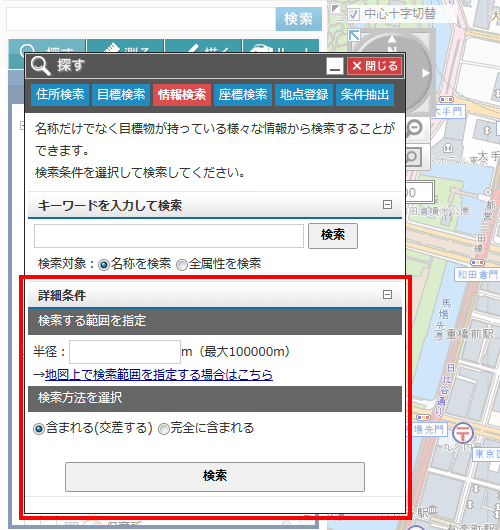Screen dimensions: 500x530
Task: Click the map search magnifier button
Action: [413, 157]
